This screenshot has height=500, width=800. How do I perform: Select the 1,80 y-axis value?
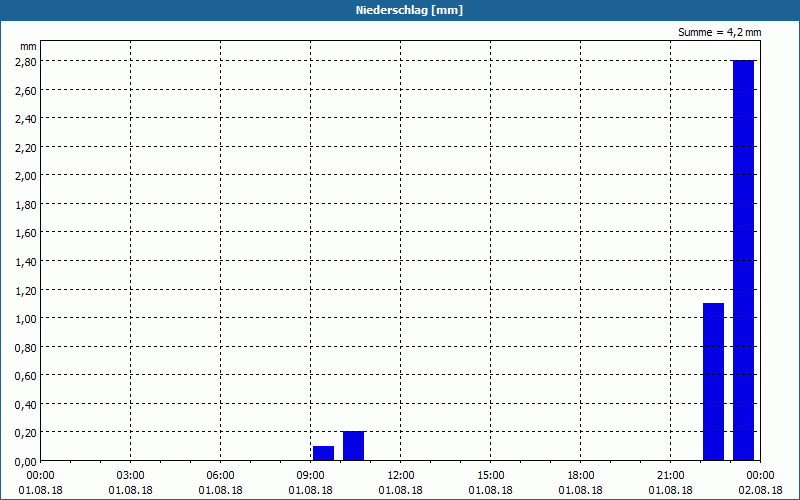(28, 204)
